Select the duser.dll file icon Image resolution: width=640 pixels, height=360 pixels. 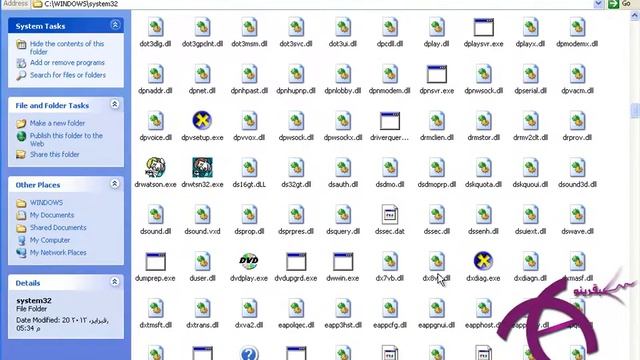point(202,261)
